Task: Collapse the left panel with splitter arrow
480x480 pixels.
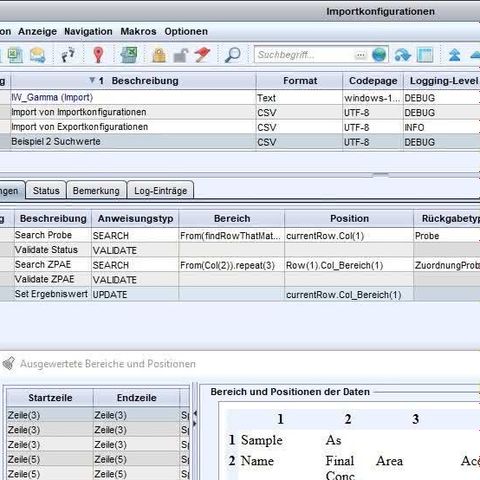Action: coord(195,413)
